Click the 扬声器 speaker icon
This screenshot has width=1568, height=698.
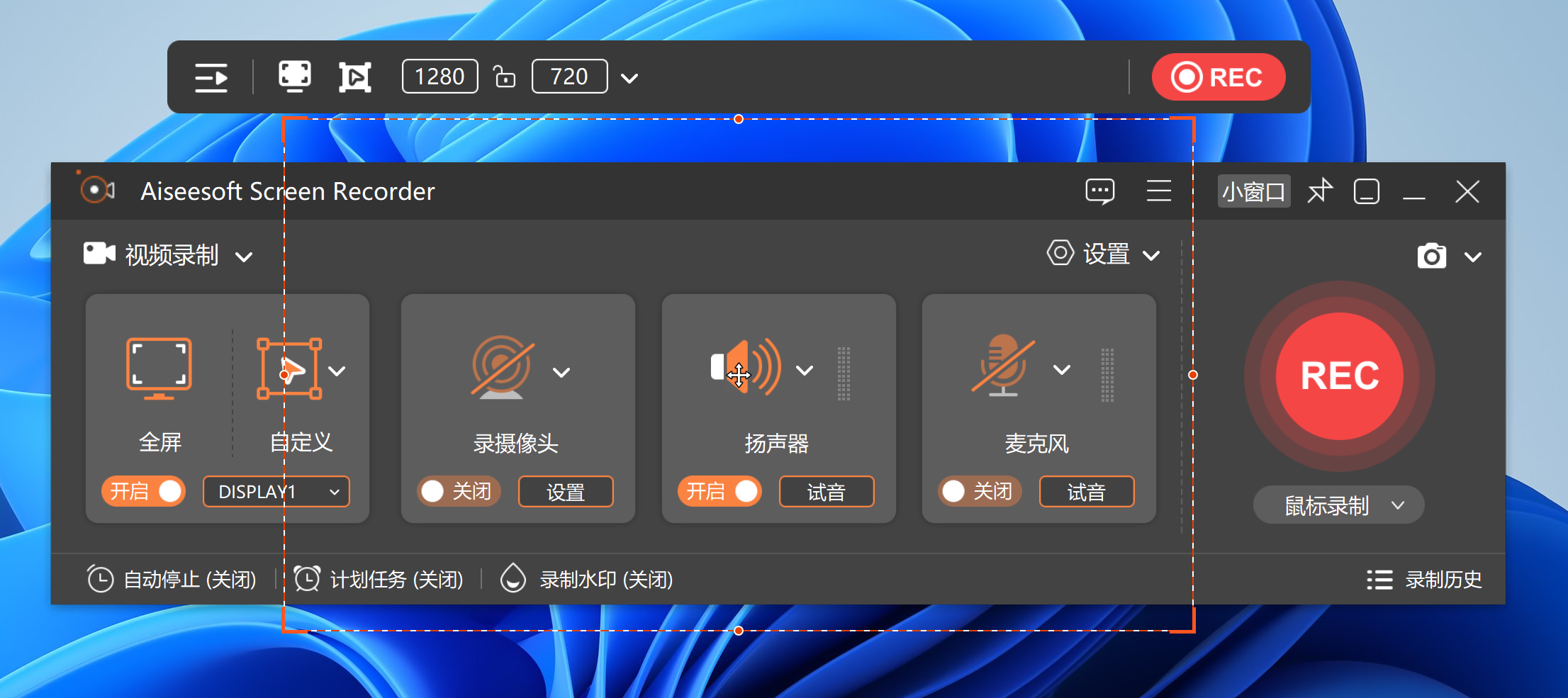point(746,367)
